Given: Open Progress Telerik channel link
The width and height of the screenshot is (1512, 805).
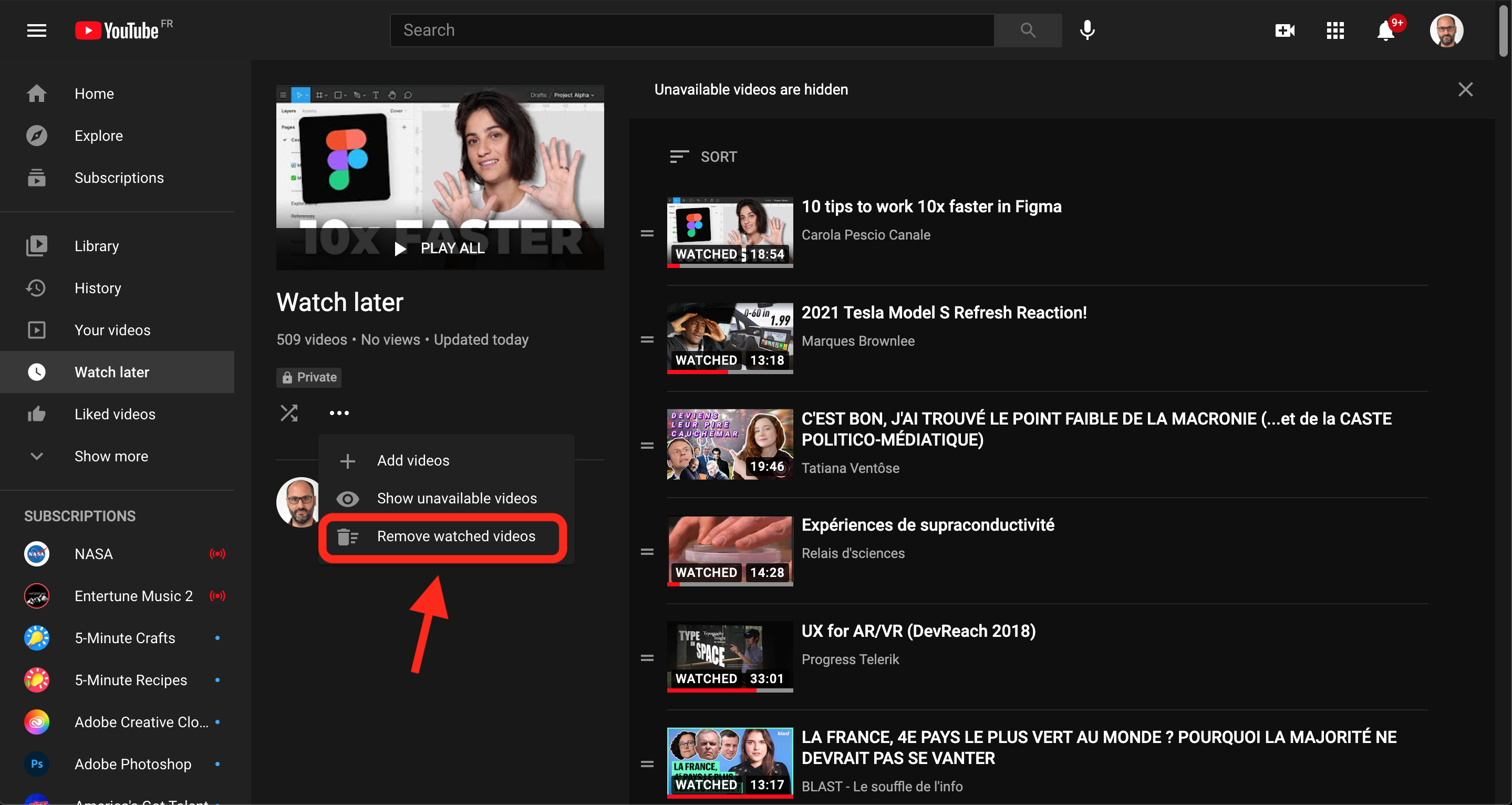Looking at the screenshot, I should point(850,659).
